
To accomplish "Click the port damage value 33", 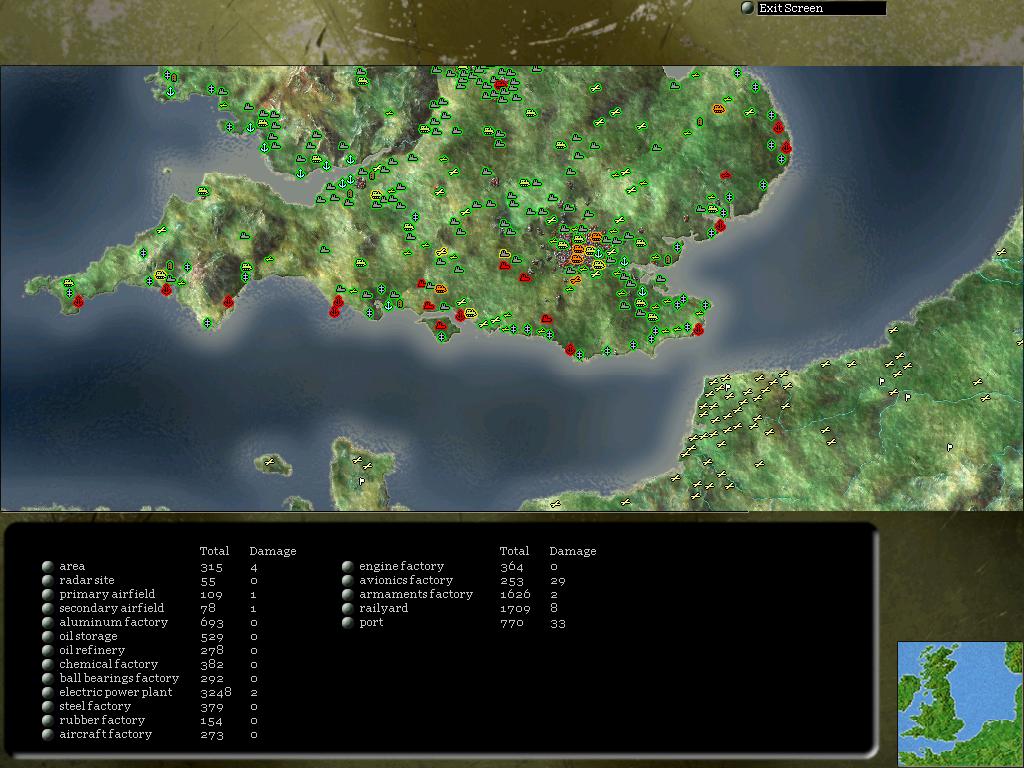I will [x=558, y=623].
